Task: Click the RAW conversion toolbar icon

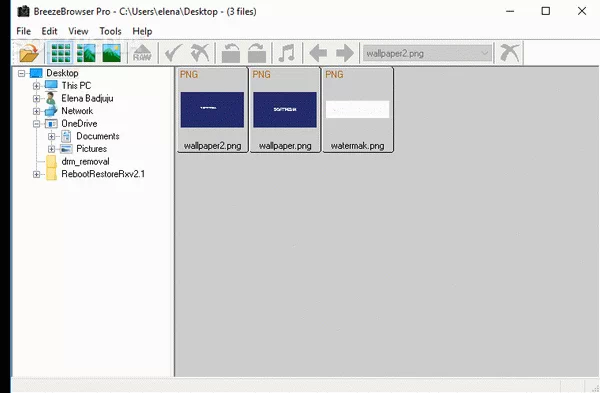Action: tap(142, 53)
